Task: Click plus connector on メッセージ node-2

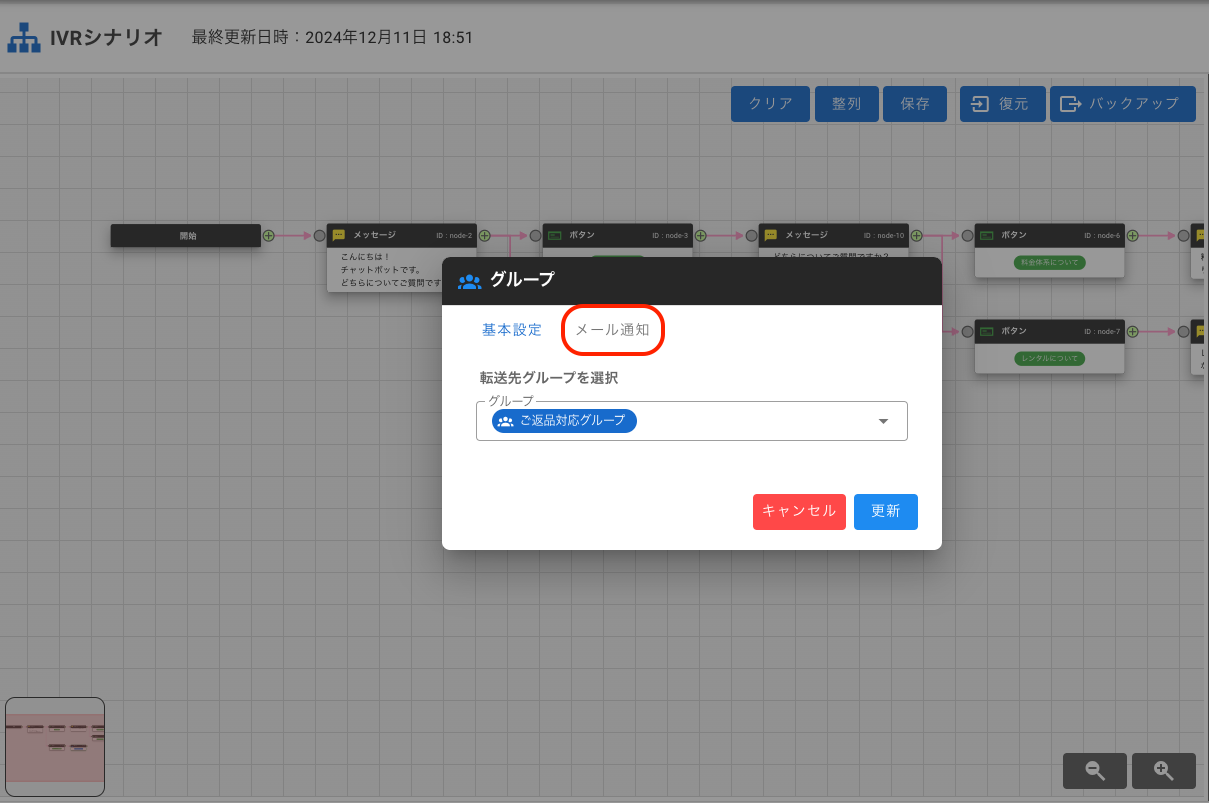Action: (x=484, y=235)
